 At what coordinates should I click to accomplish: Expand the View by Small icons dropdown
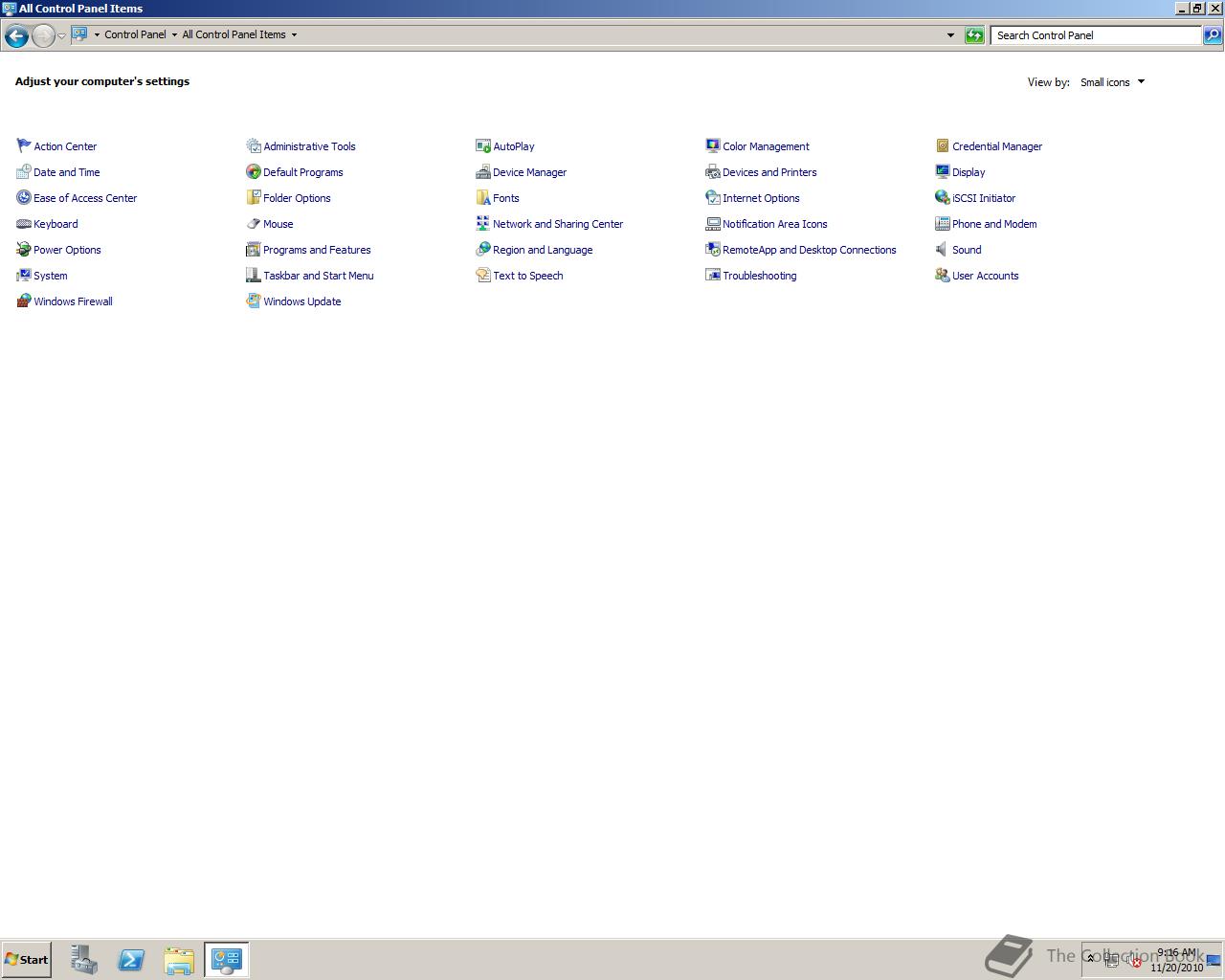[x=1112, y=82]
